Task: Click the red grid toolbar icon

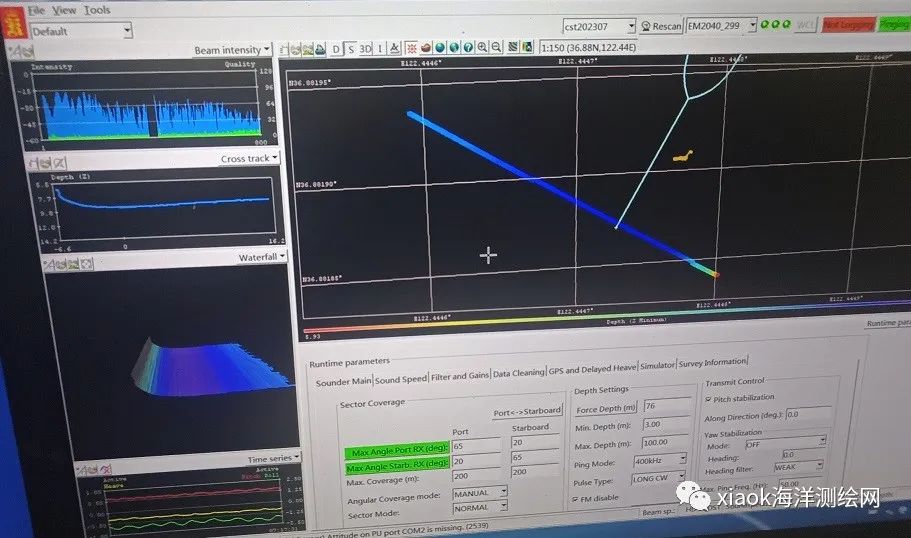Action: (x=410, y=48)
